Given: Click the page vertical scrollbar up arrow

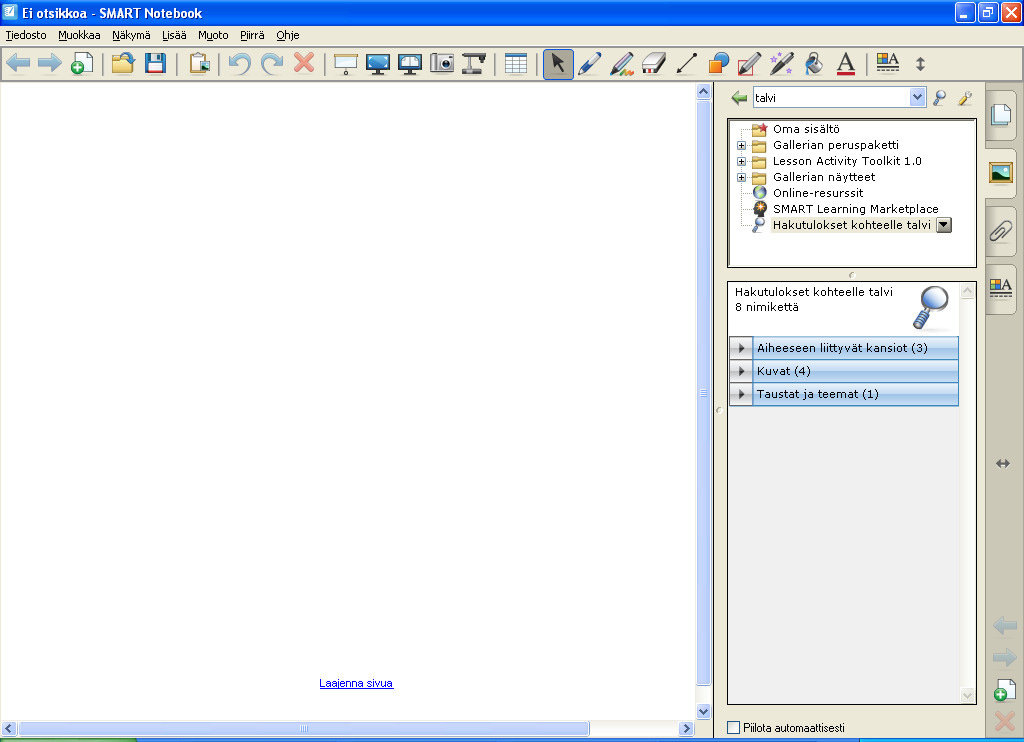Looking at the screenshot, I should click(x=703, y=91).
